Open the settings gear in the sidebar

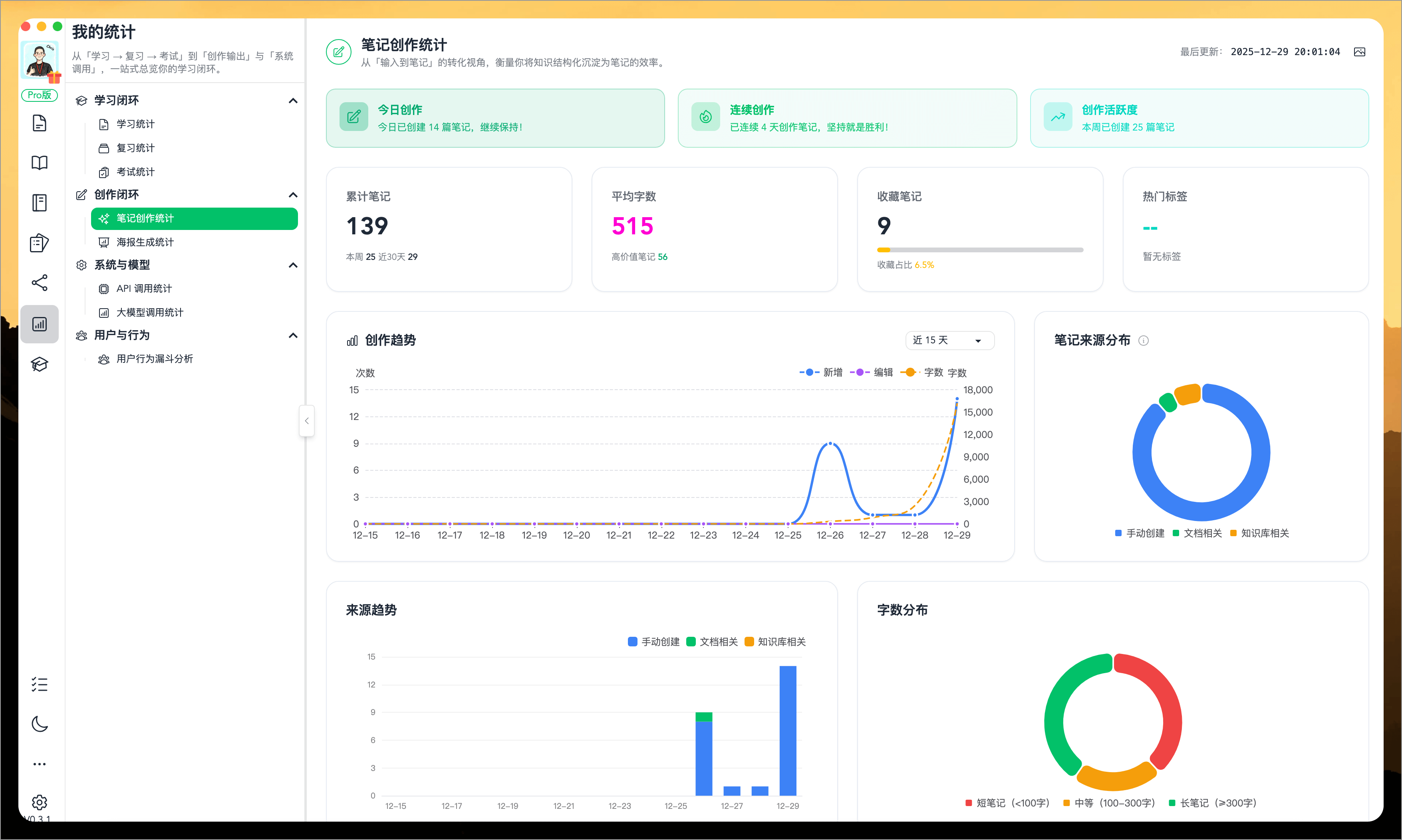point(39,802)
